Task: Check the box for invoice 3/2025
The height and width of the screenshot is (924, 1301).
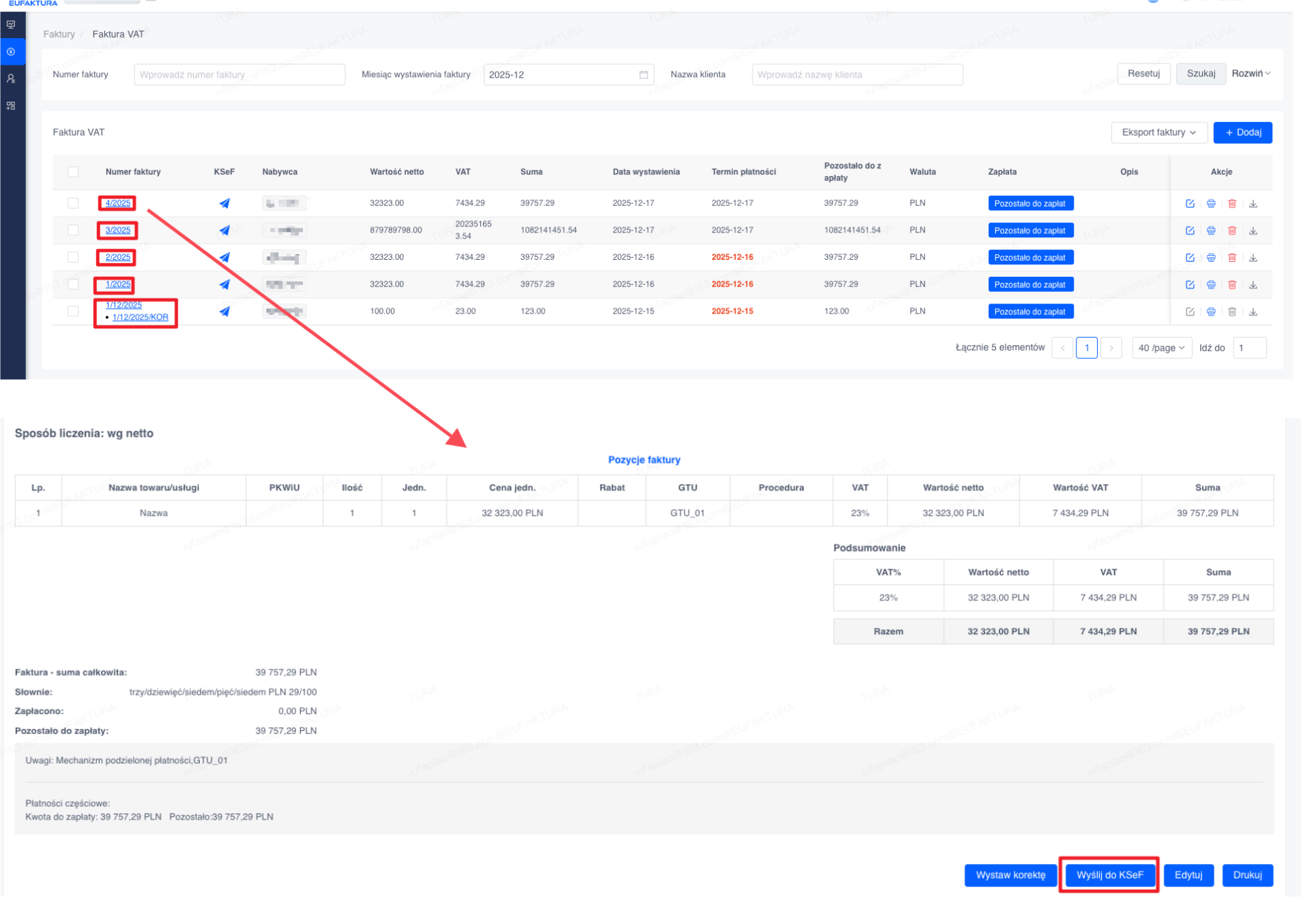Action: pyautogui.click(x=73, y=230)
